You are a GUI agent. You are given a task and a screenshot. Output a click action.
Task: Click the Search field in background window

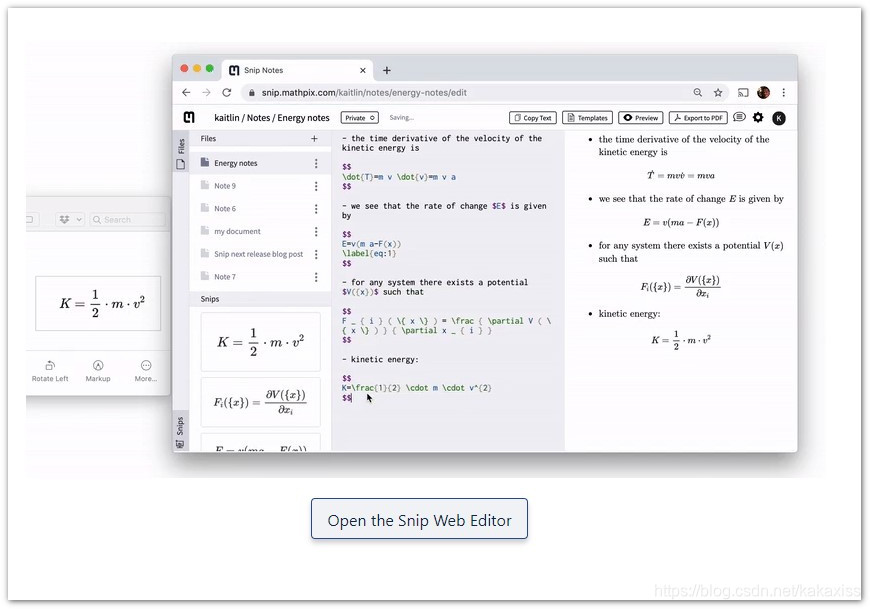(x=127, y=220)
